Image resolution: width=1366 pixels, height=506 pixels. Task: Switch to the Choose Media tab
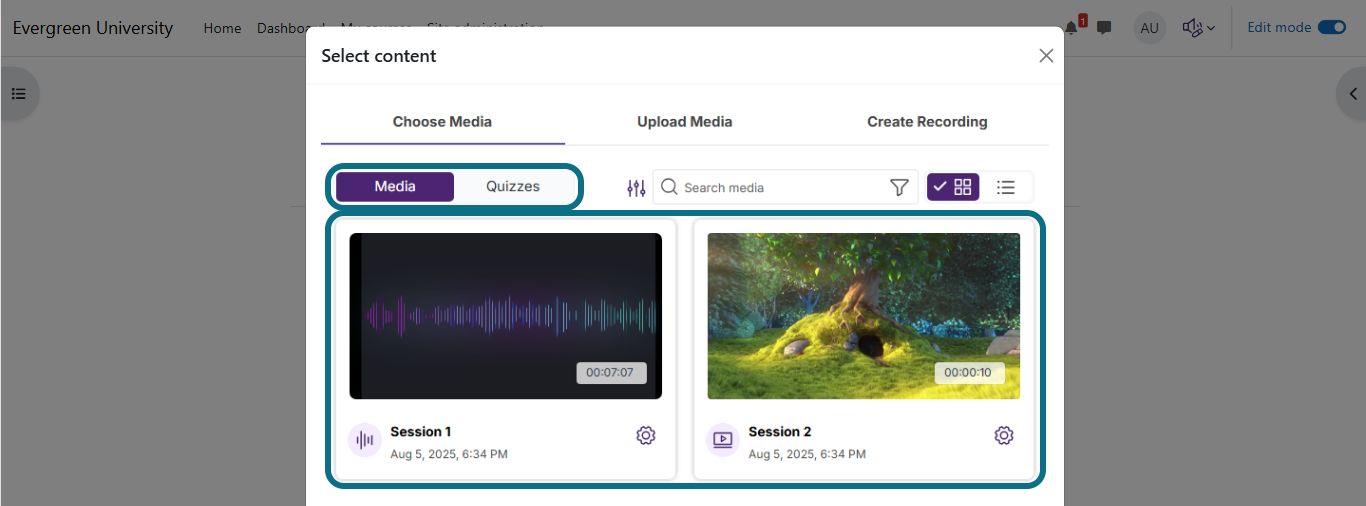click(442, 122)
